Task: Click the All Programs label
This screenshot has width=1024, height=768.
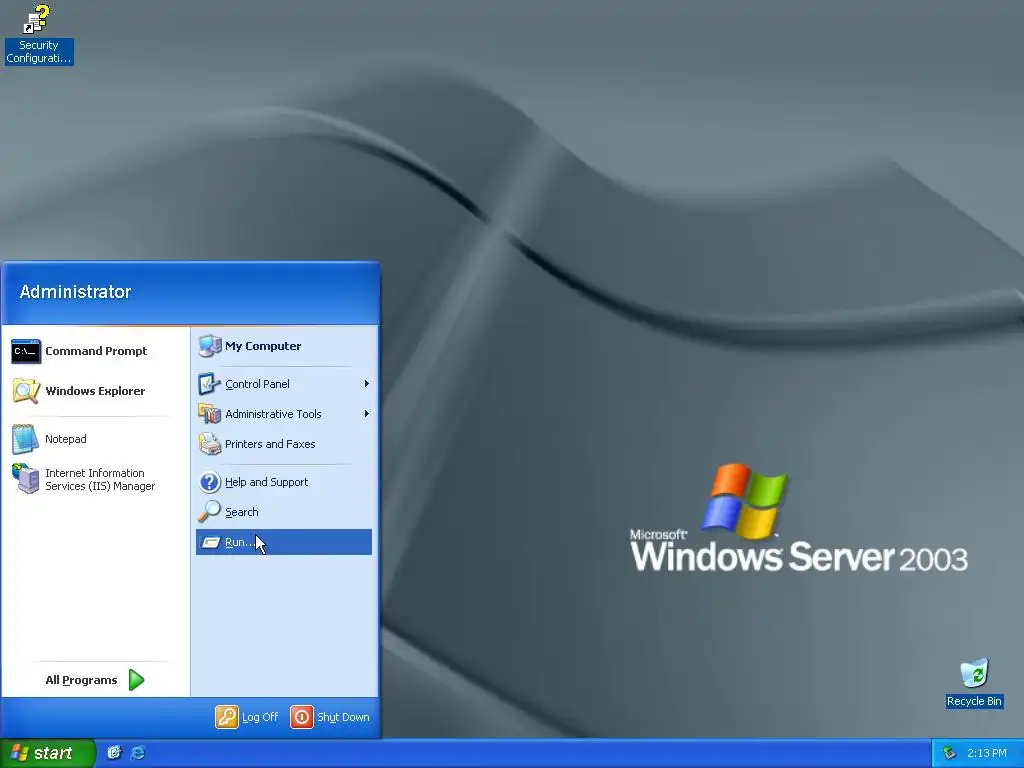Action: point(81,680)
